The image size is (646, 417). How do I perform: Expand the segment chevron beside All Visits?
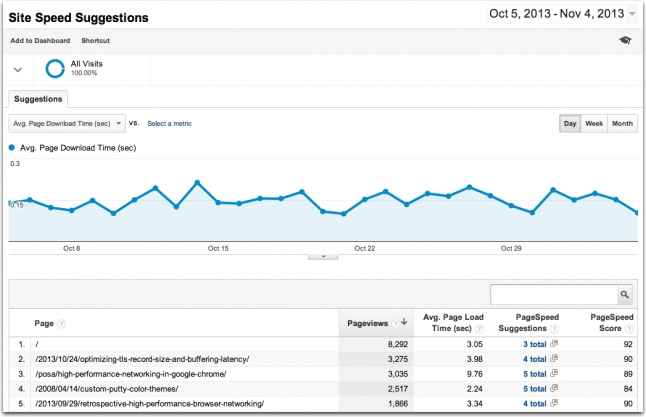pos(18,70)
